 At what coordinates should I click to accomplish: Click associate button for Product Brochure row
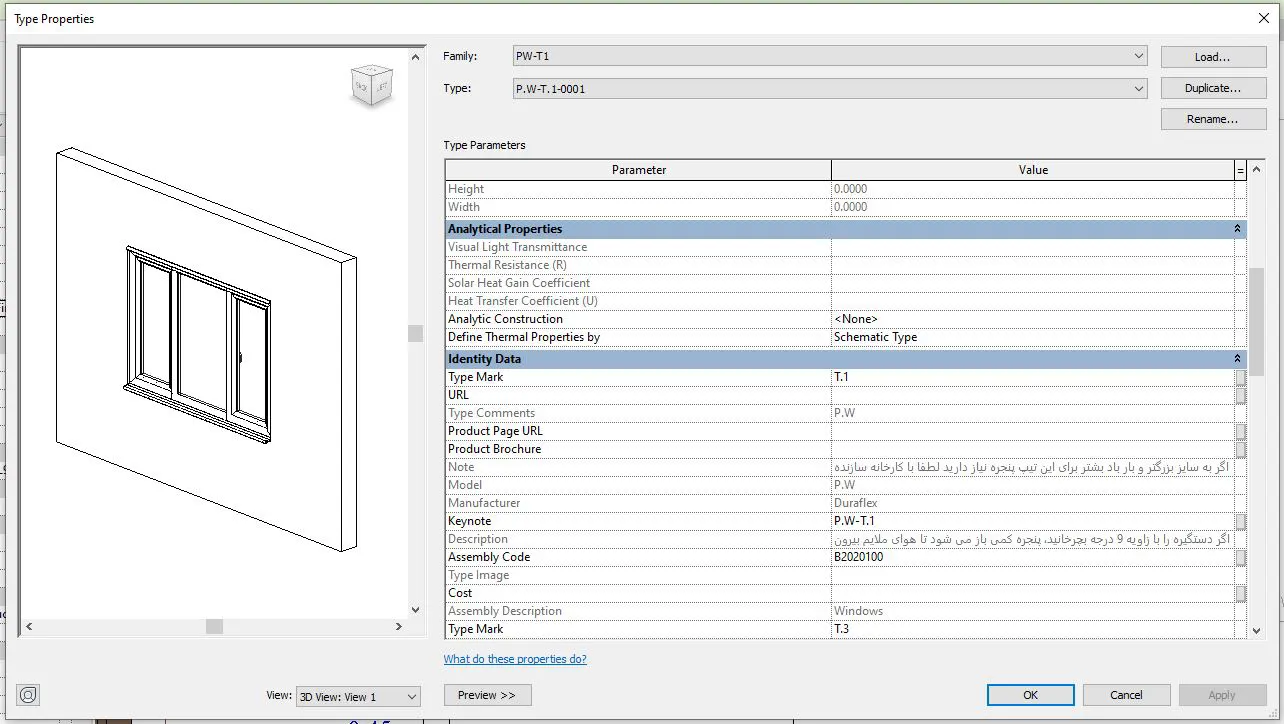tap(1240, 449)
